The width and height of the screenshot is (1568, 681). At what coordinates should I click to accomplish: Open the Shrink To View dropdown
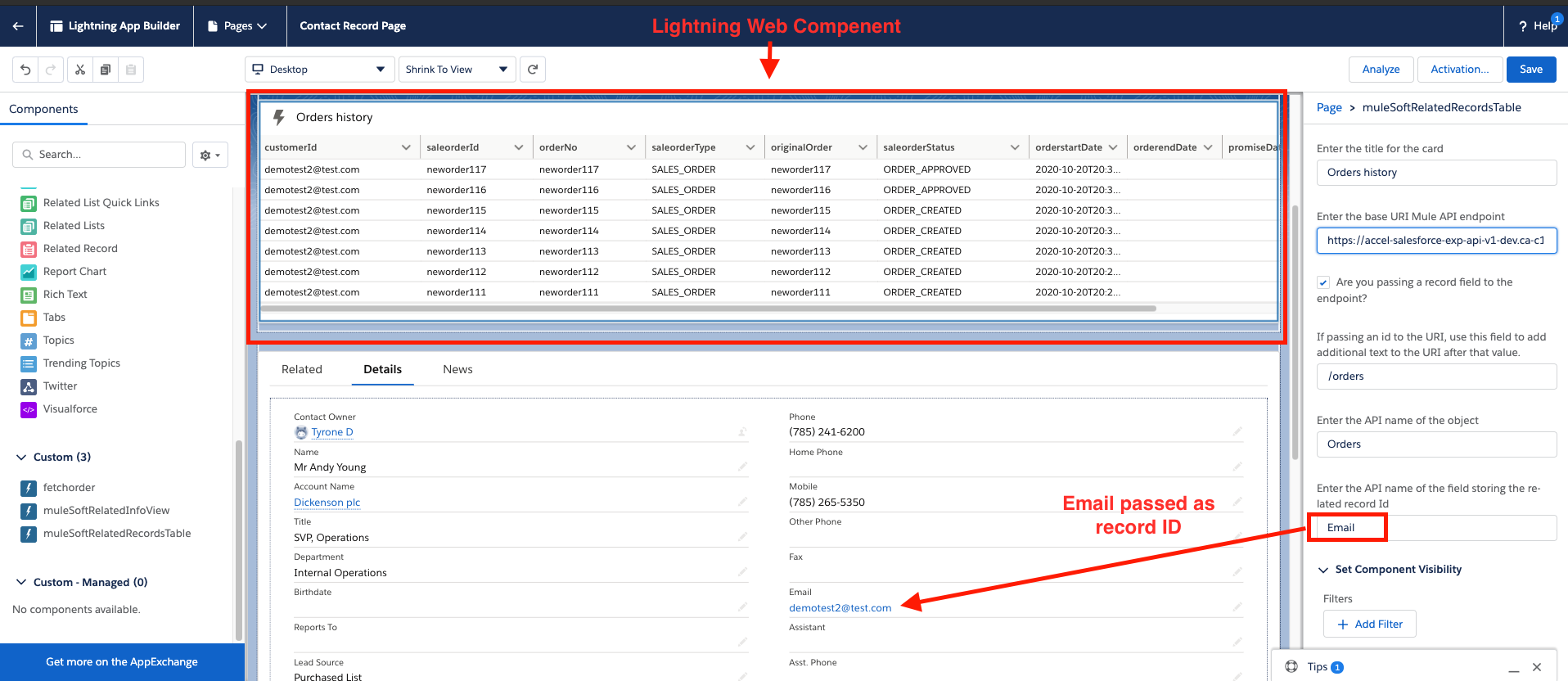click(x=457, y=70)
